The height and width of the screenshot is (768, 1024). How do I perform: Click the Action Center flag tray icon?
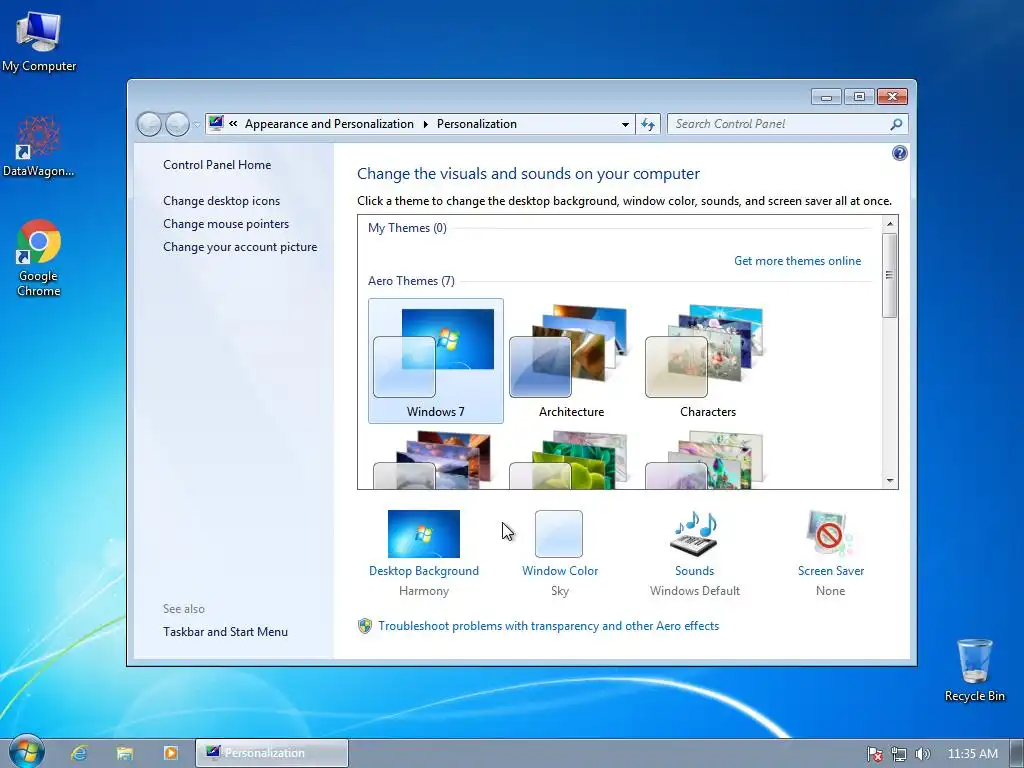coord(874,754)
